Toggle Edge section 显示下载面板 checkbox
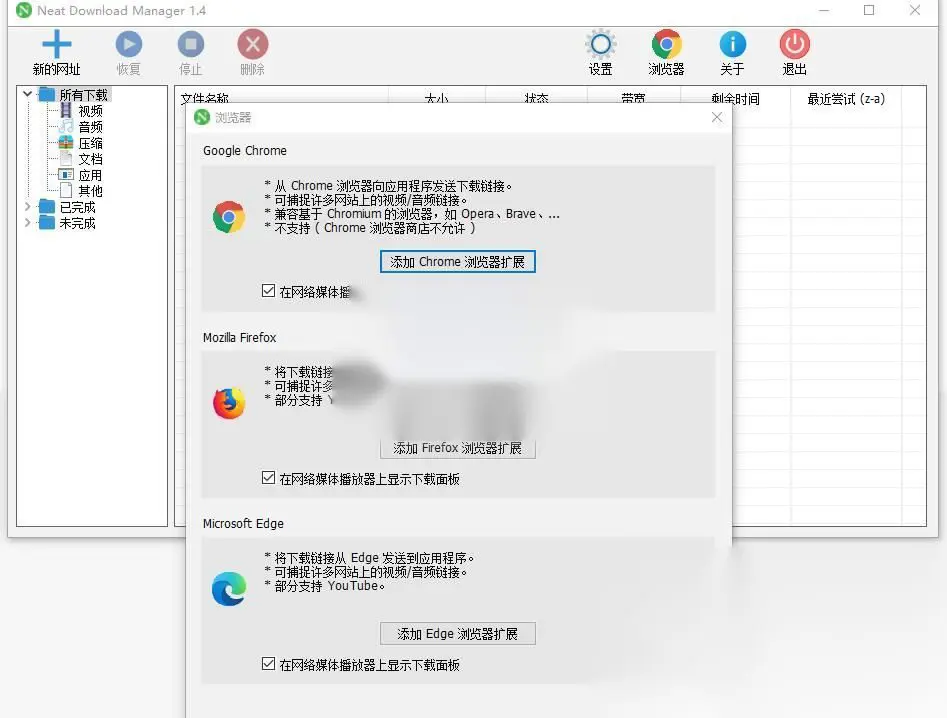The width and height of the screenshot is (947, 718). coord(269,664)
